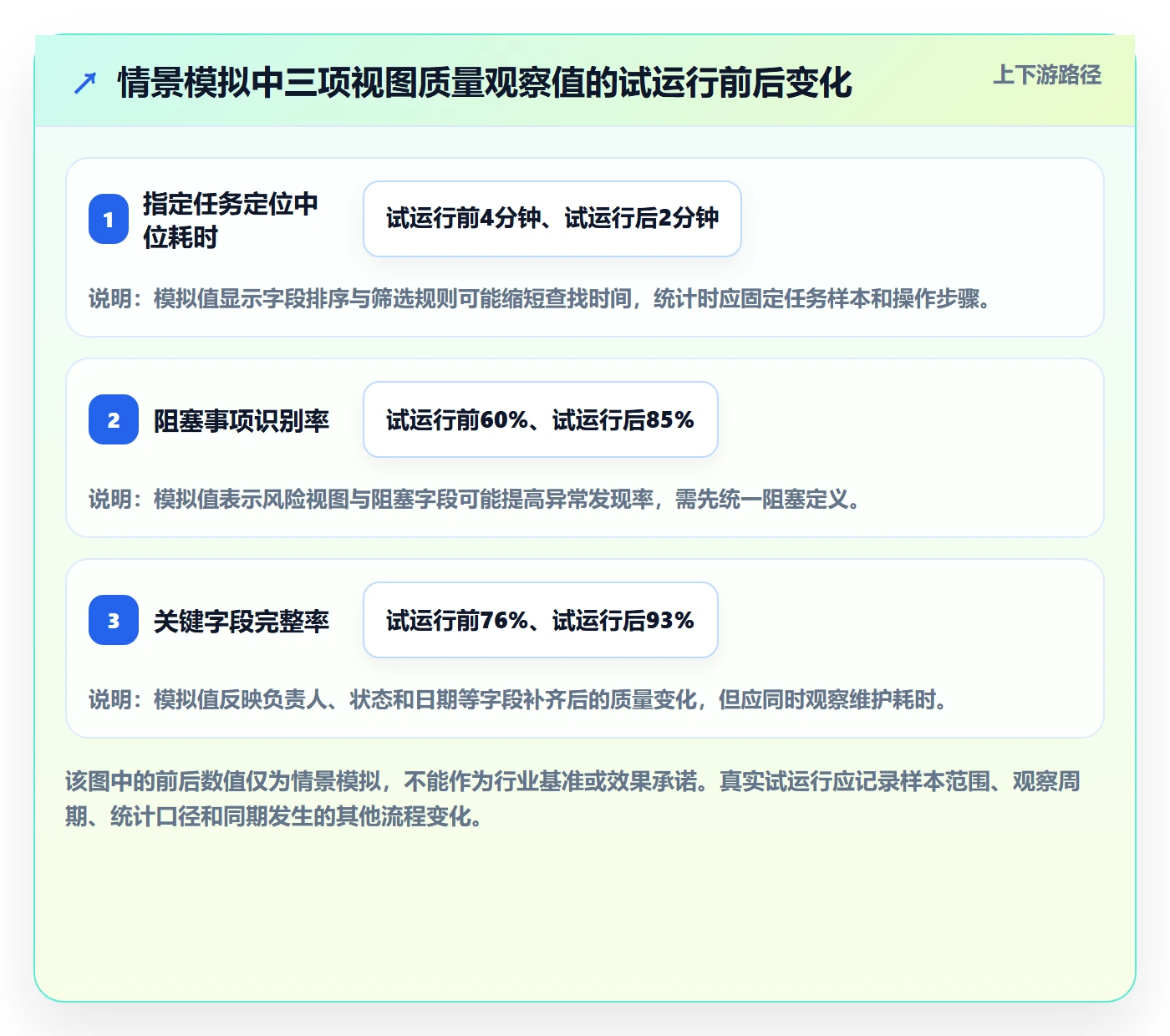1170x1036 pixels.
Task: Click the 试运行前4分钟、试运行后2分钟 value box
Action: point(552,219)
